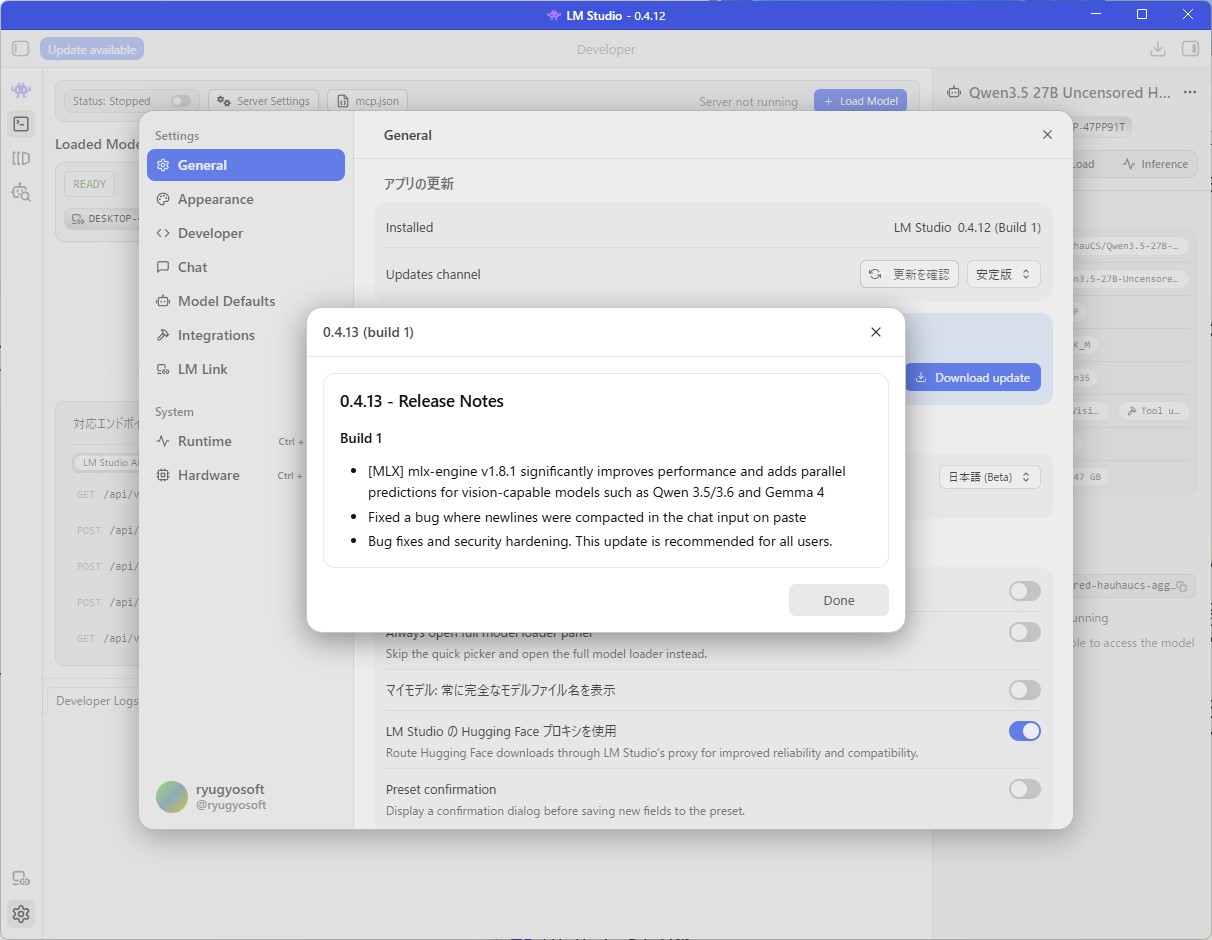This screenshot has height=940, width=1212.
Task: Copy model identifier icon in right panel
Action: tap(1181, 586)
